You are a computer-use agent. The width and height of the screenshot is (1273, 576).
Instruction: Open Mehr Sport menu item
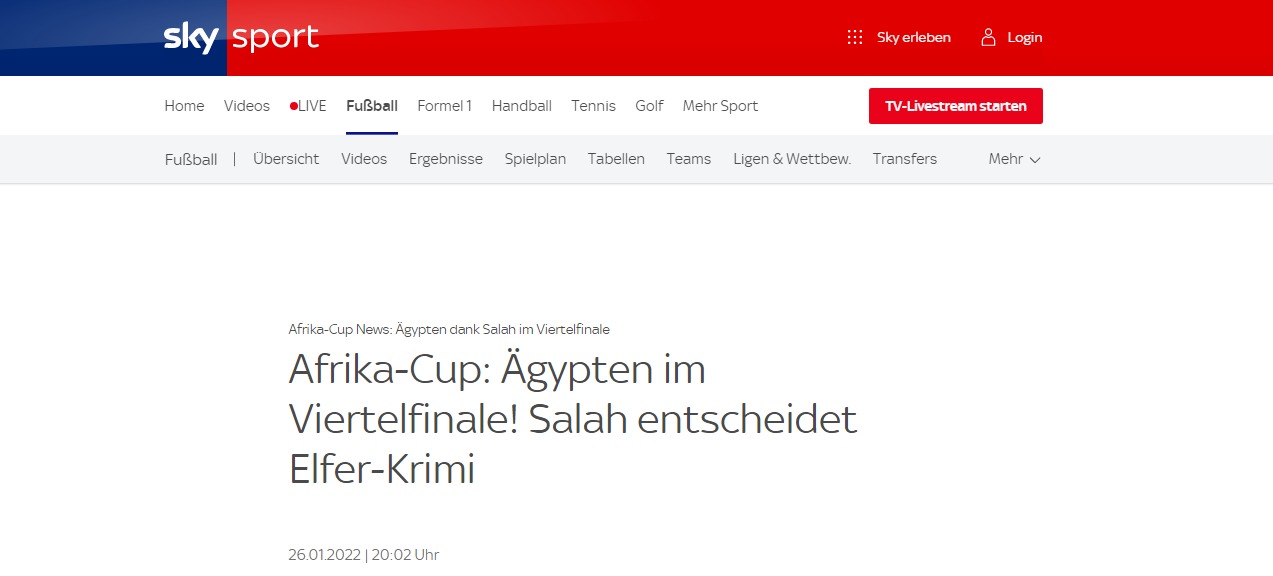[x=720, y=106]
